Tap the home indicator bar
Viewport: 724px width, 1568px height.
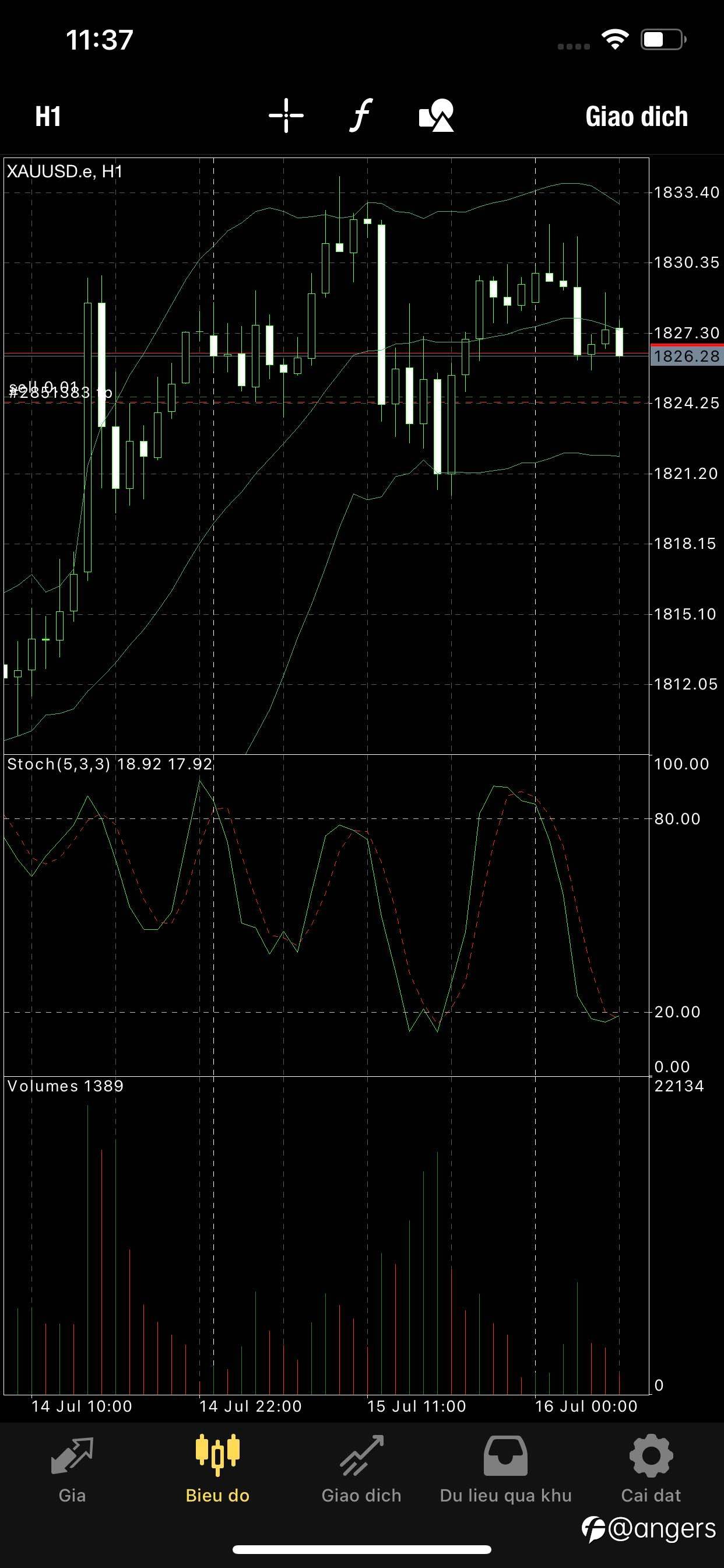click(x=362, y=1549)
